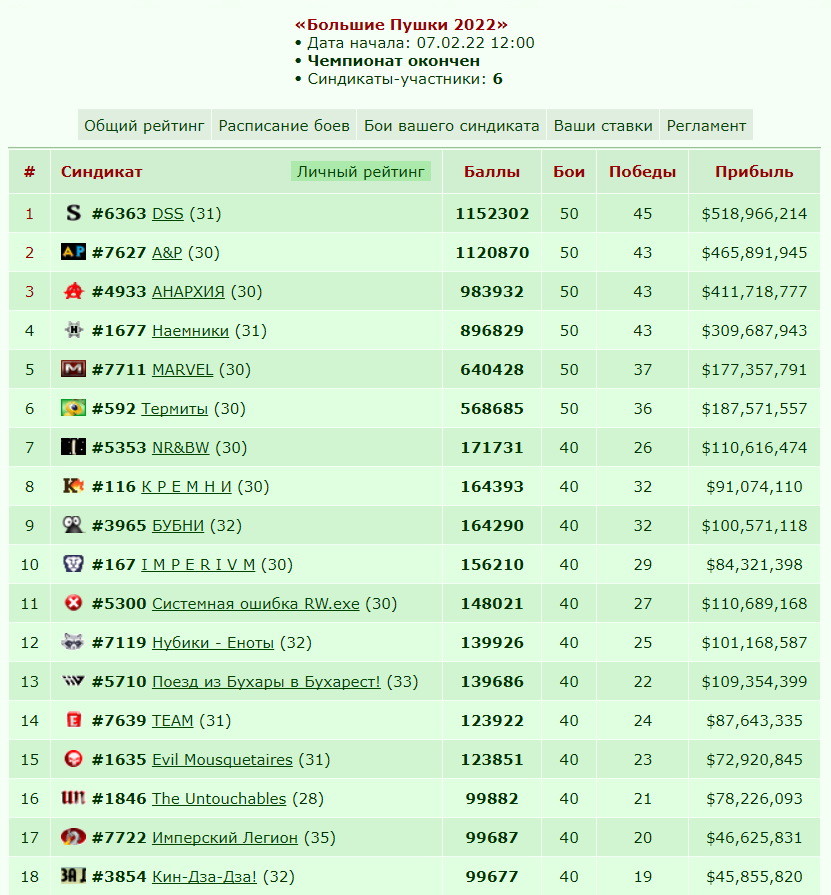Open the Регламент tab

[706, 126]
